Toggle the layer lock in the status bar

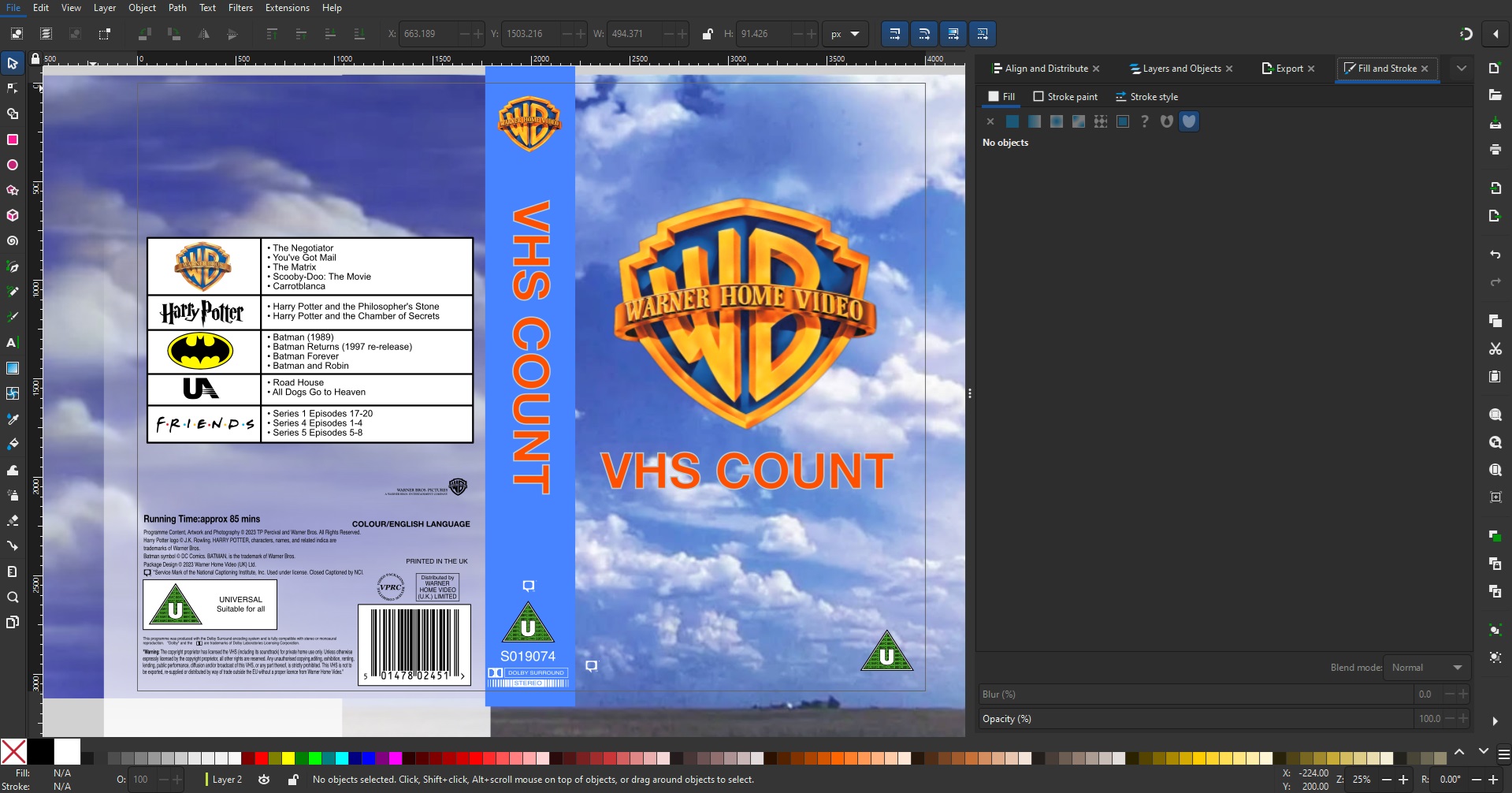[x=293, y=779]
